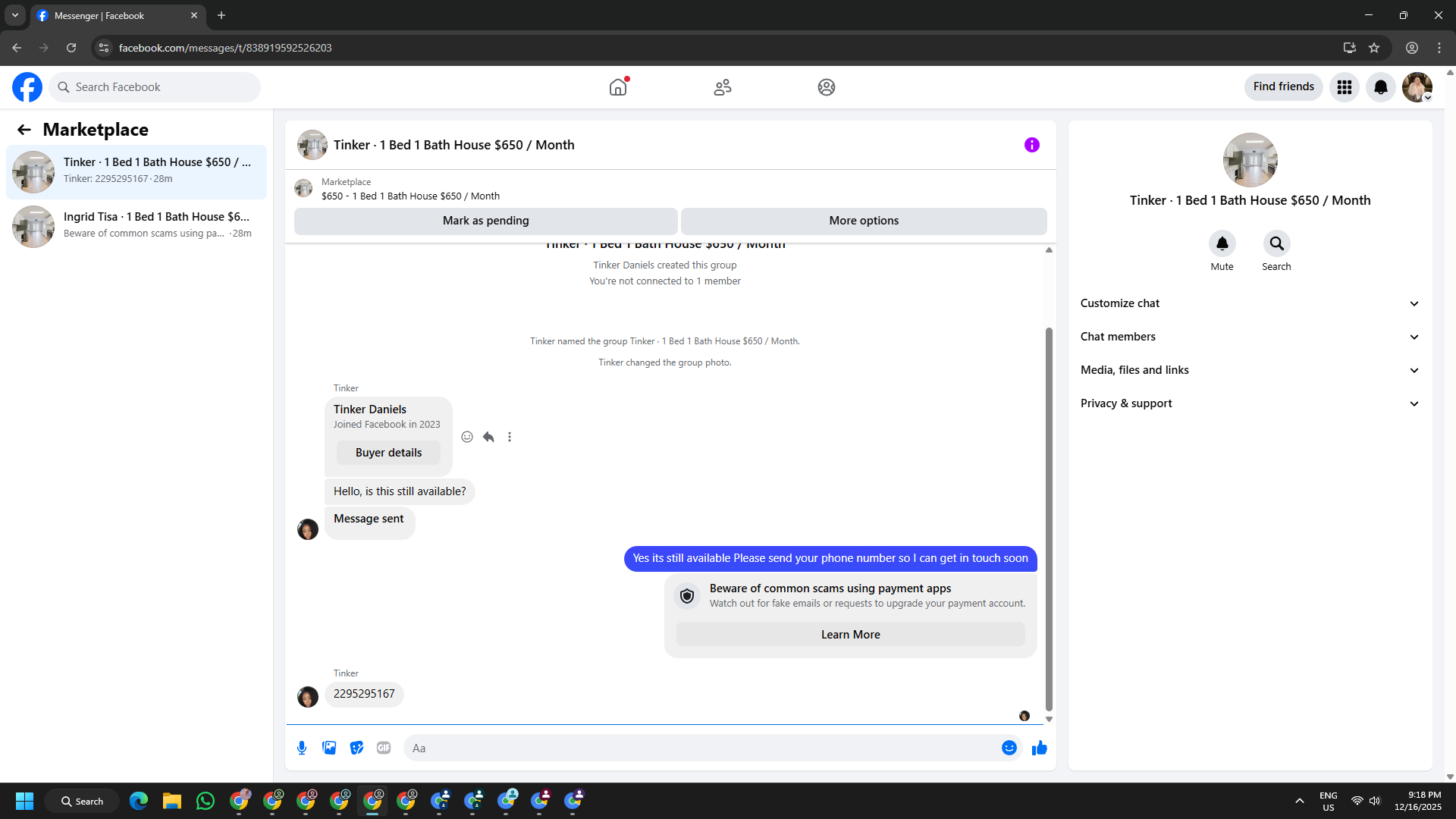Image resolution: width=1456 pixels, height=819 pixels.
Task: Launch Microsoft Edge from the taskbar
Action: (x=139, y=801)
